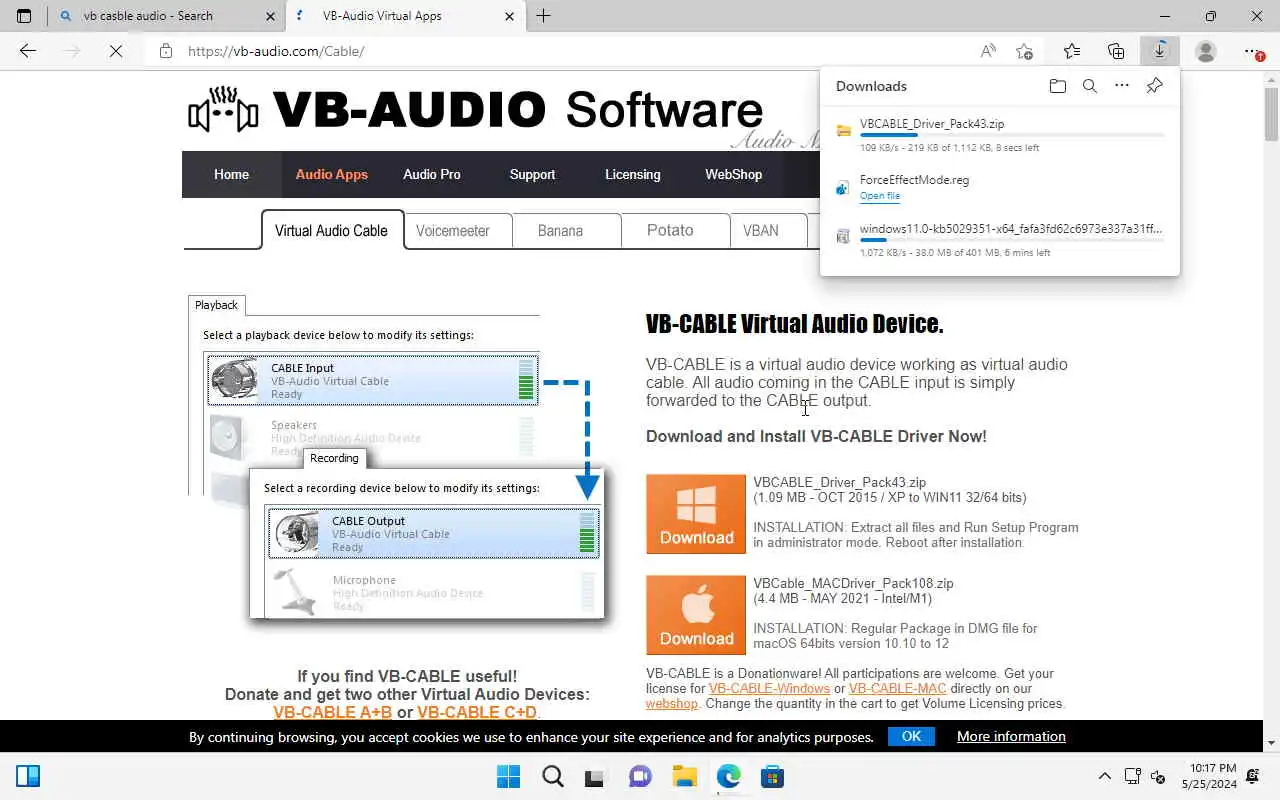Open tab actions menu icon
This screenshot has height=800, width=1280.
[24, 16]
